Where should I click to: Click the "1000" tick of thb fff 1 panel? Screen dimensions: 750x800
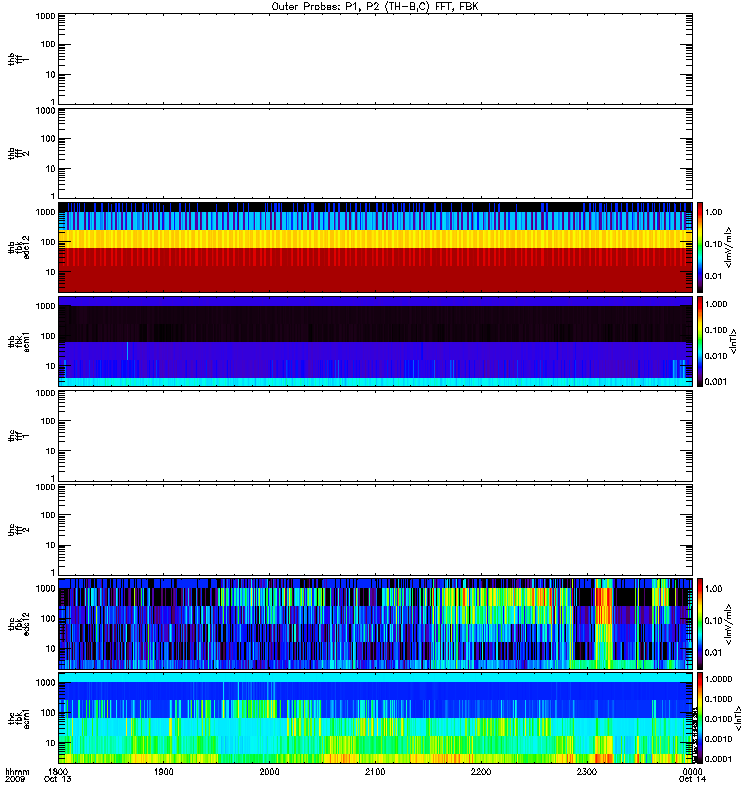45,16
